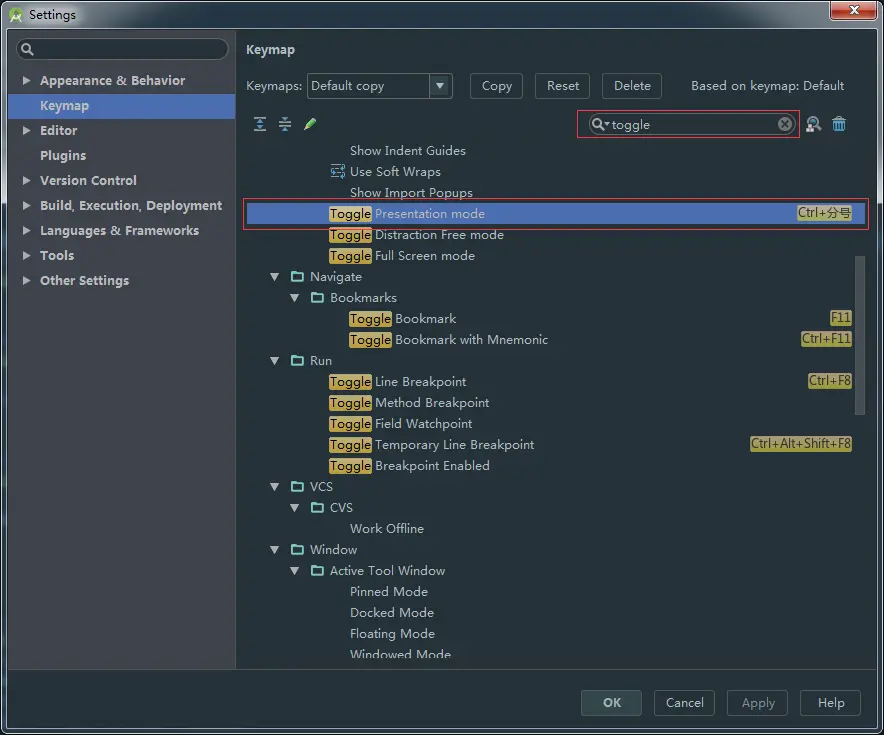
Task: Click the Copy keymap button
Action: click(x=496, y=86)
